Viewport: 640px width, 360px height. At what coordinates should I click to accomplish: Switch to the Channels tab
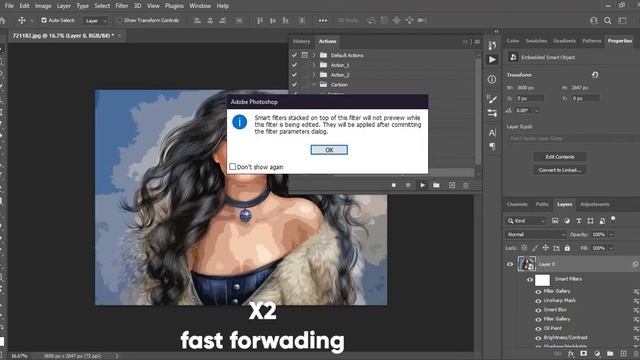[x=517, y=204]
